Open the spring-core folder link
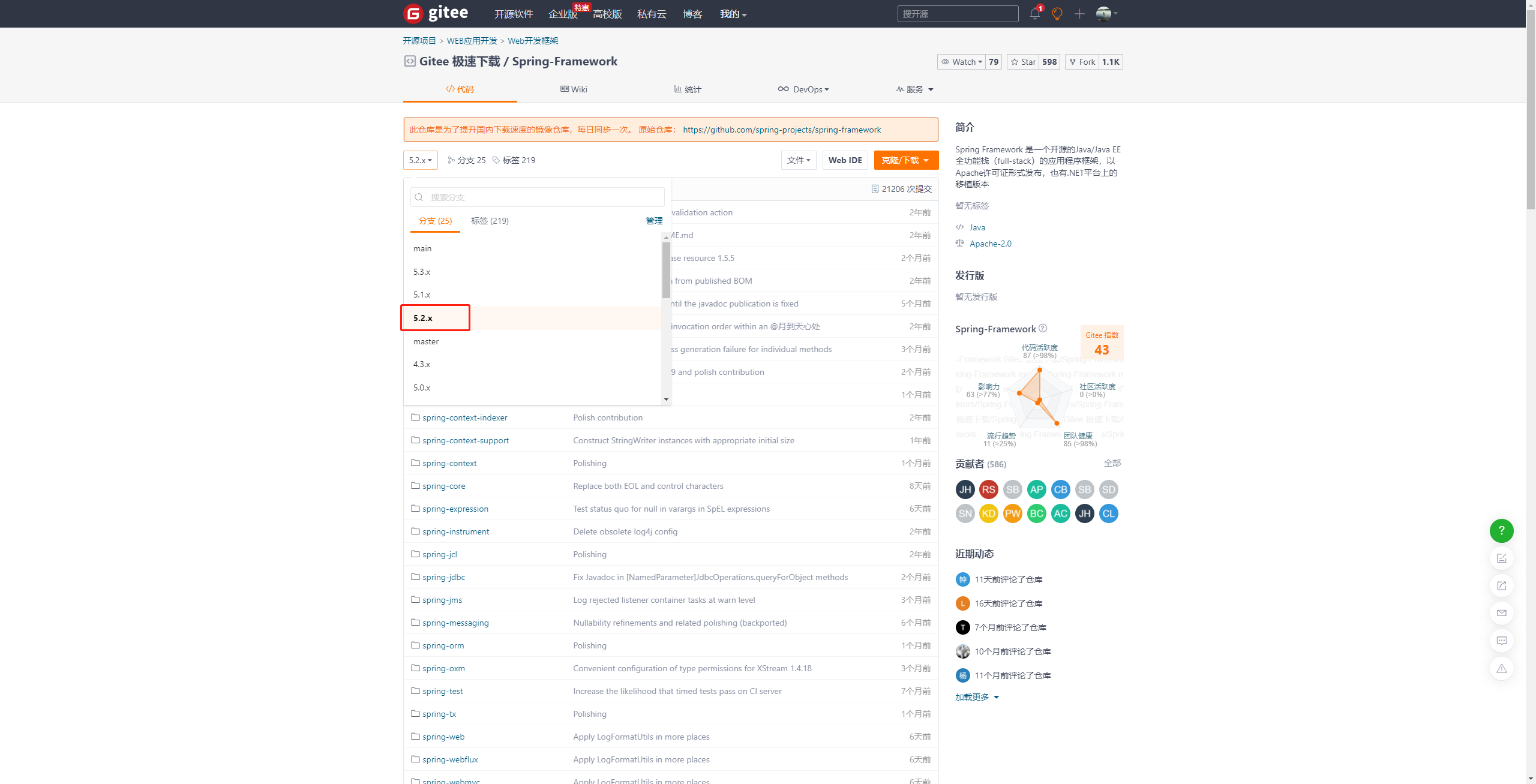This screenshot has height=784, width=1536. tap(443, 486)
